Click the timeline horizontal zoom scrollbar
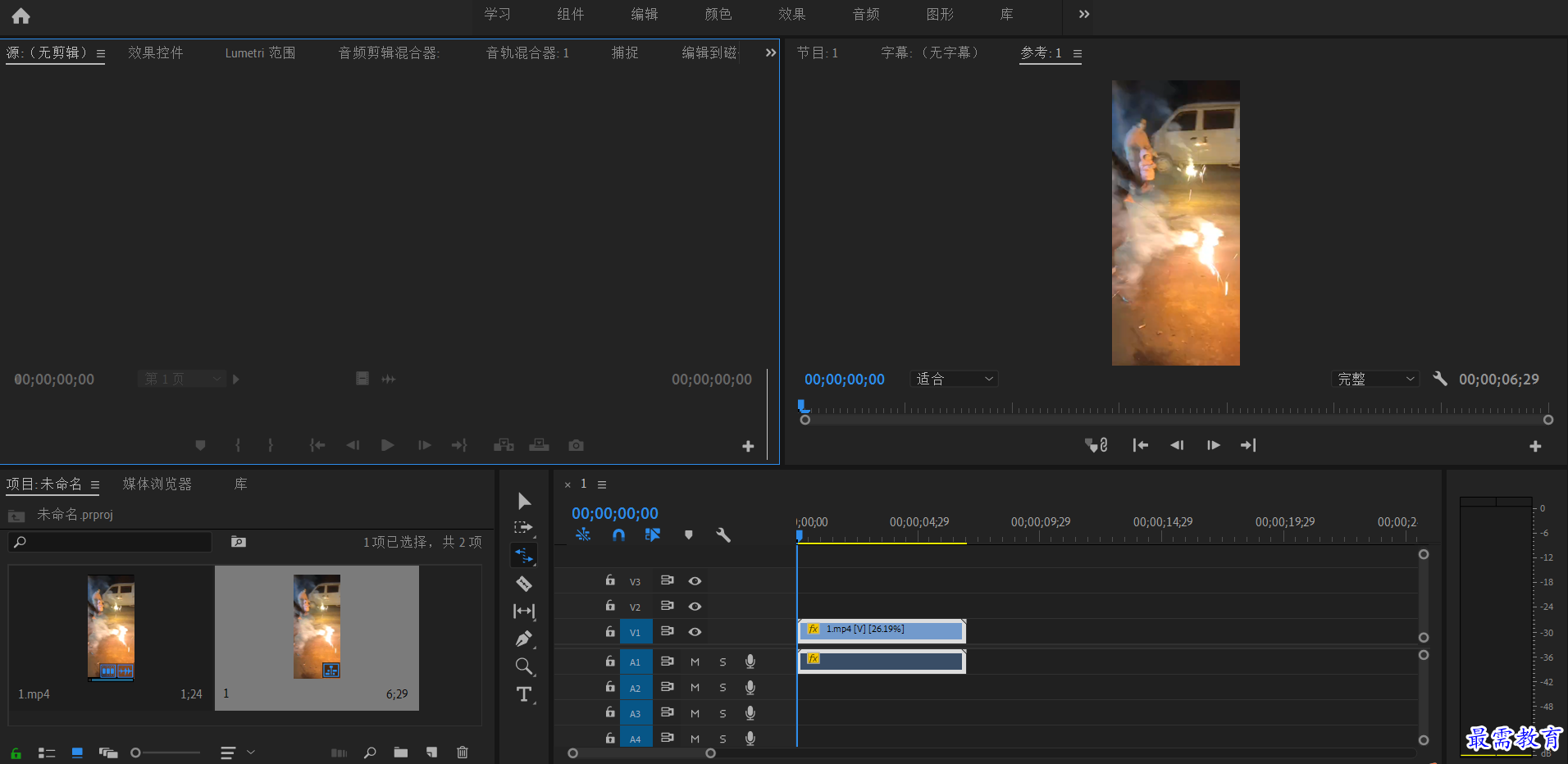The width and height of the screenshot is (1568, 764). pos(641,753)
